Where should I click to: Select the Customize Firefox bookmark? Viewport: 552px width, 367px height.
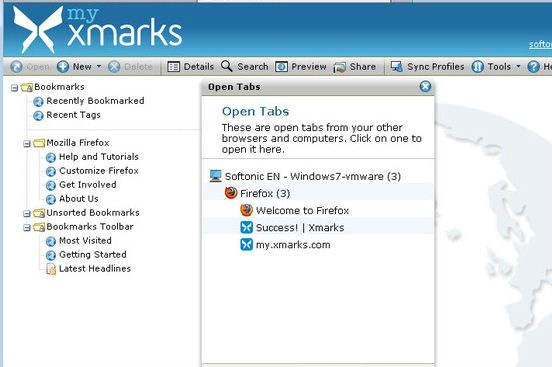[x=99, y=171]
